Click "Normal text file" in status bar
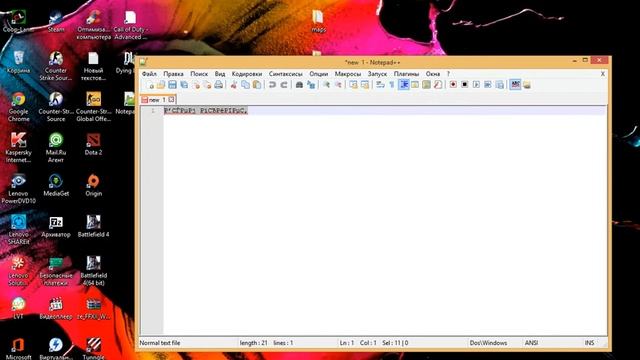 click(160, 343)
